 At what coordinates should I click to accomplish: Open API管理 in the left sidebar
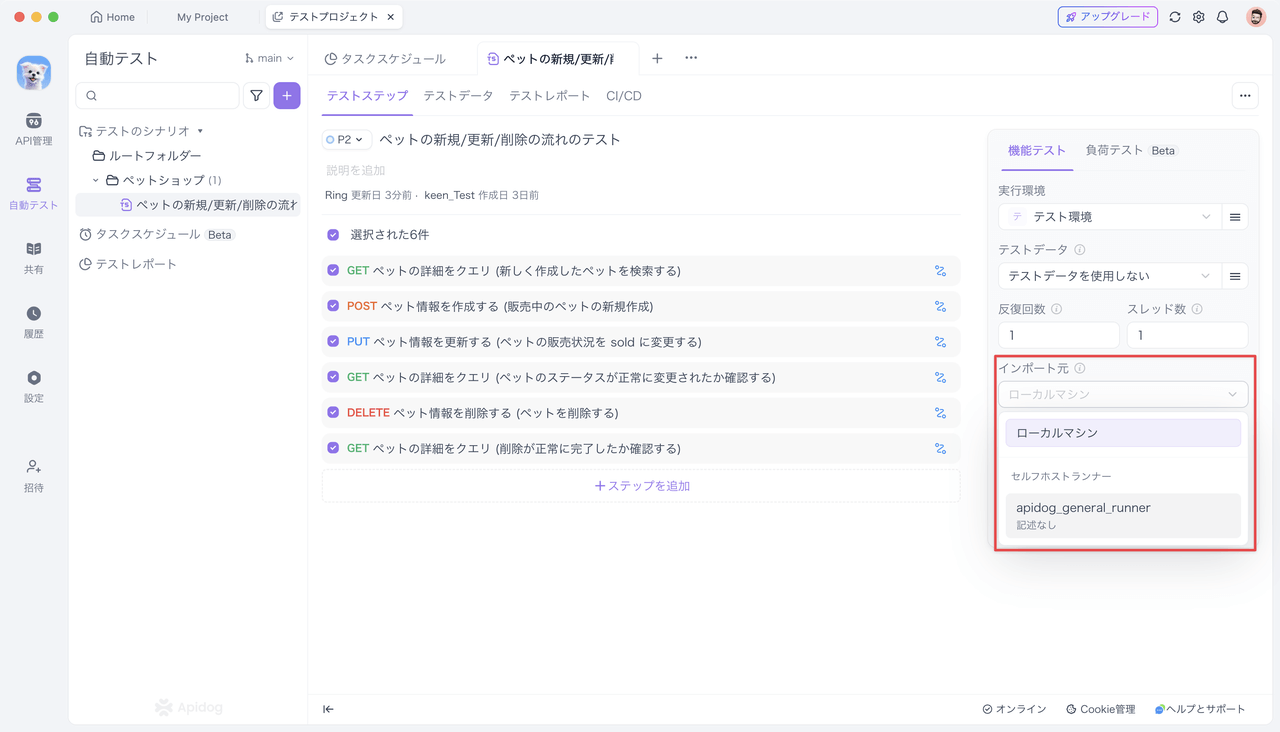coord(34,130)
